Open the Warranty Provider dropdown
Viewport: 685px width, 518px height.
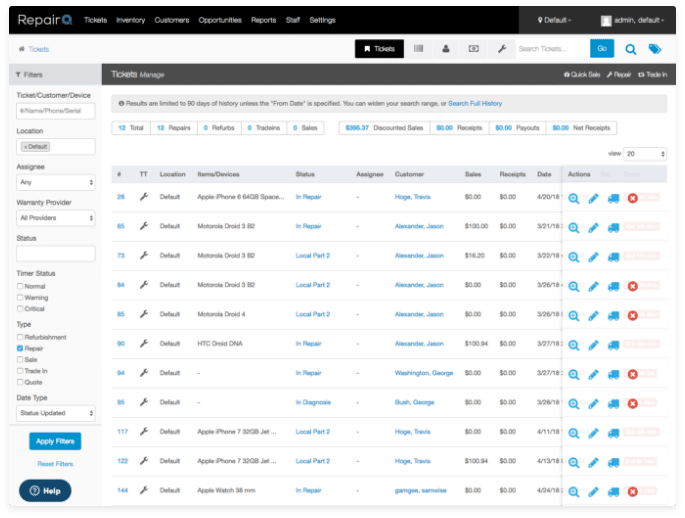(56, 217)
